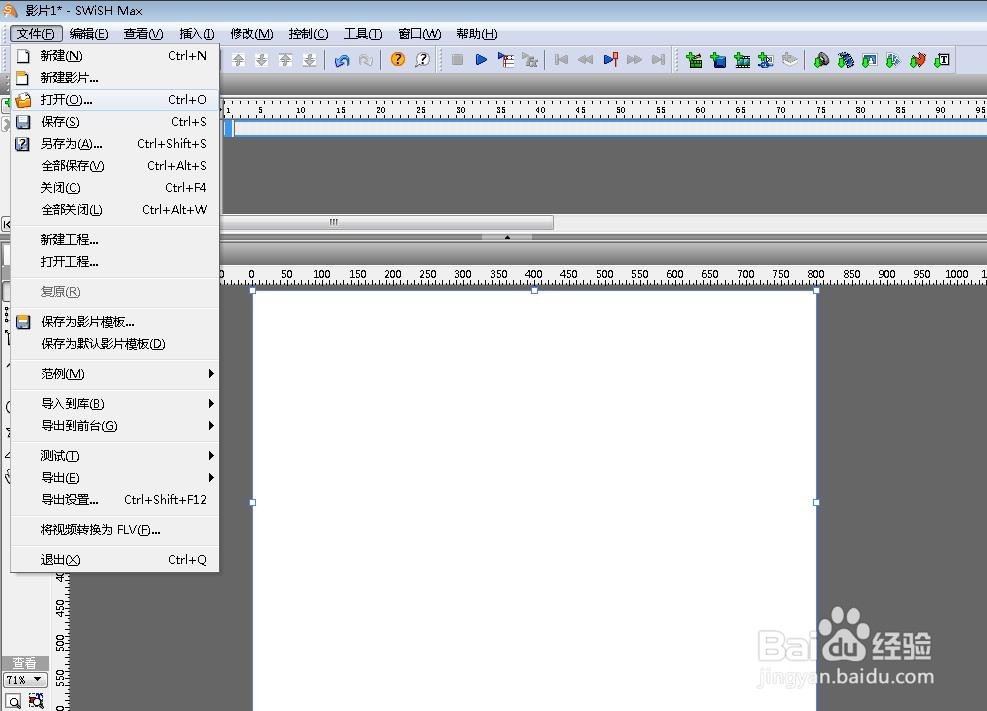Open Help topics orange question icon
The height and width of the screenshot is (711, 987).
(x=398, y=60)
